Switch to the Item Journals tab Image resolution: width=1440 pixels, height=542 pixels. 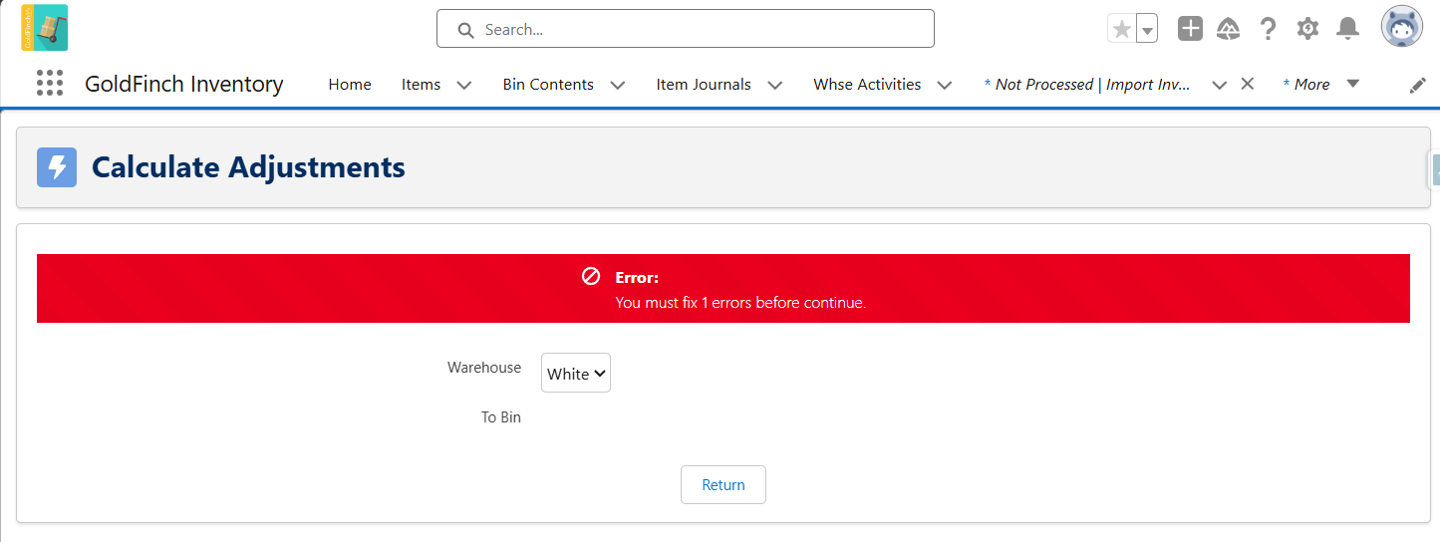(703, 84)
